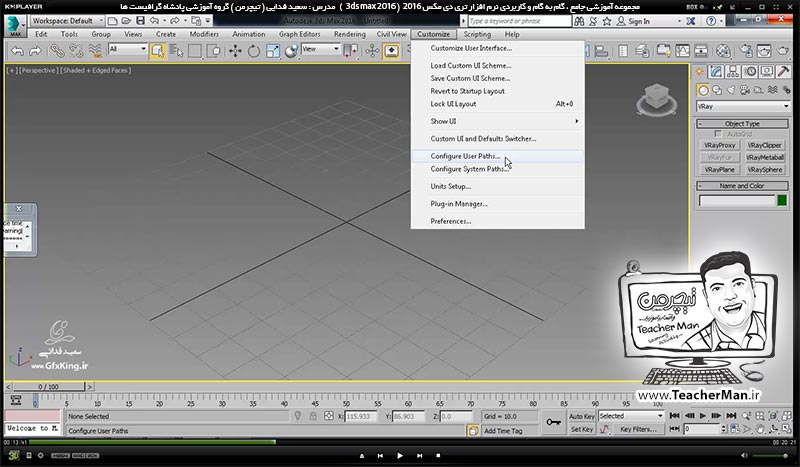Select the Select and Link tool
This screenshot has width=800, height=467.
(x=57, y=51)
